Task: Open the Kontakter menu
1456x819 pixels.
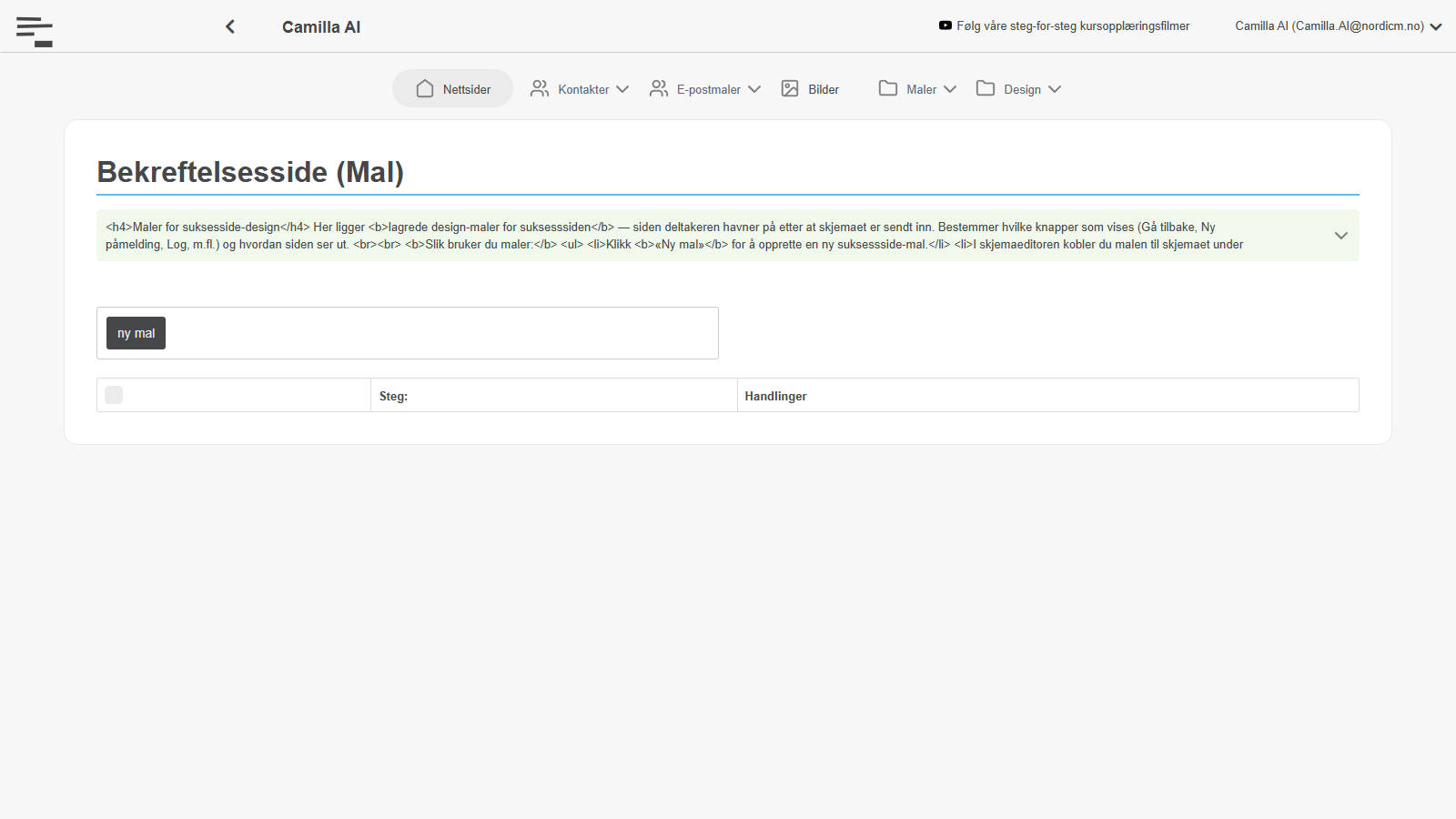Action: (580, 88)
